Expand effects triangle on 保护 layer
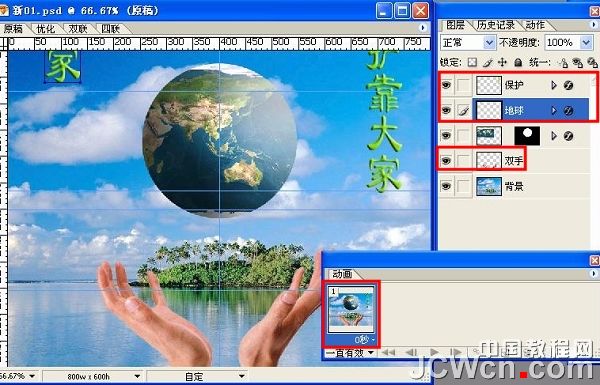600x385 pixels. 554,85
